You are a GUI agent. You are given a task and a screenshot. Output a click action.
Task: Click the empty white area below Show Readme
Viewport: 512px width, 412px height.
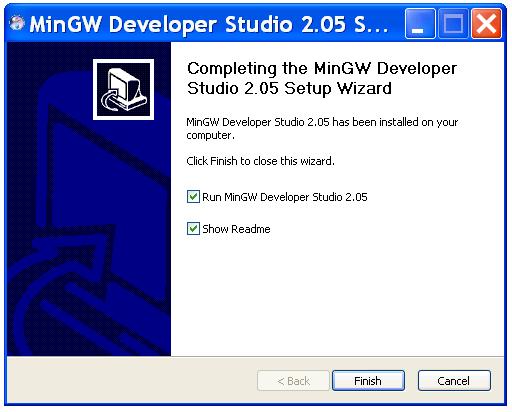pyautogui.click(x=337, y=293)
